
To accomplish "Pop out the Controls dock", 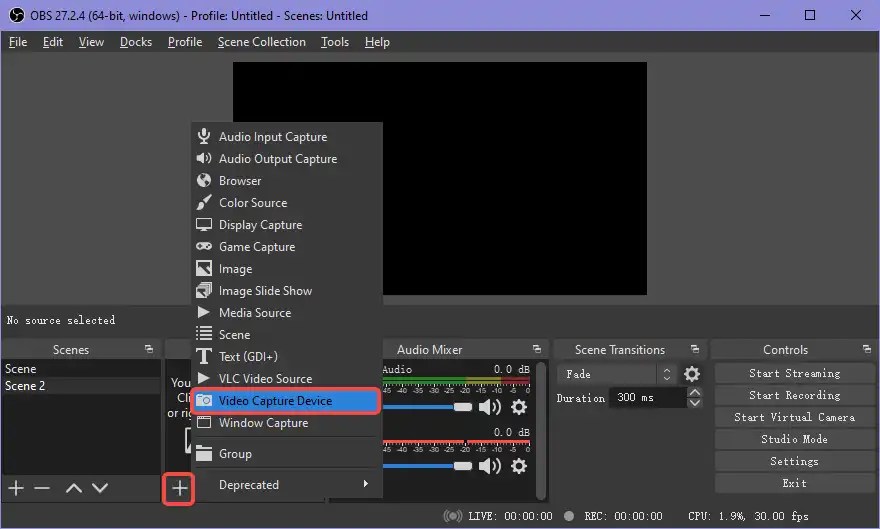I will [867, 349].
